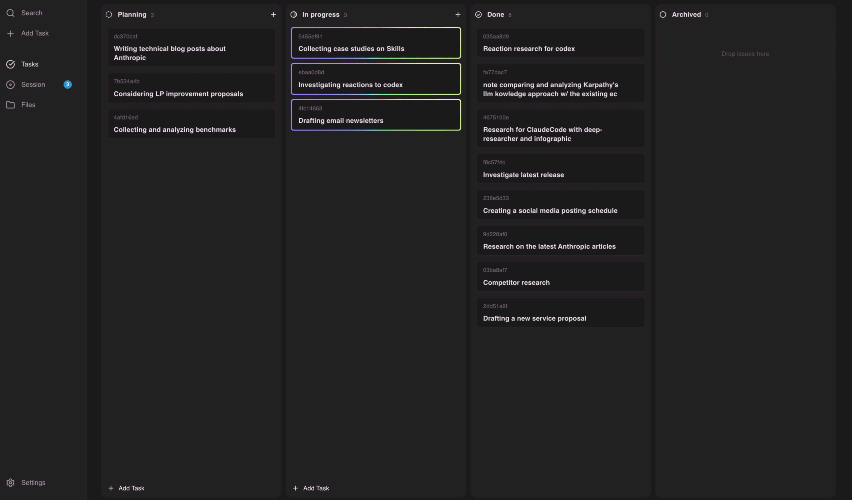
Task: Click the Add Task label at the bottom of the In progress column
Action: 316,488
